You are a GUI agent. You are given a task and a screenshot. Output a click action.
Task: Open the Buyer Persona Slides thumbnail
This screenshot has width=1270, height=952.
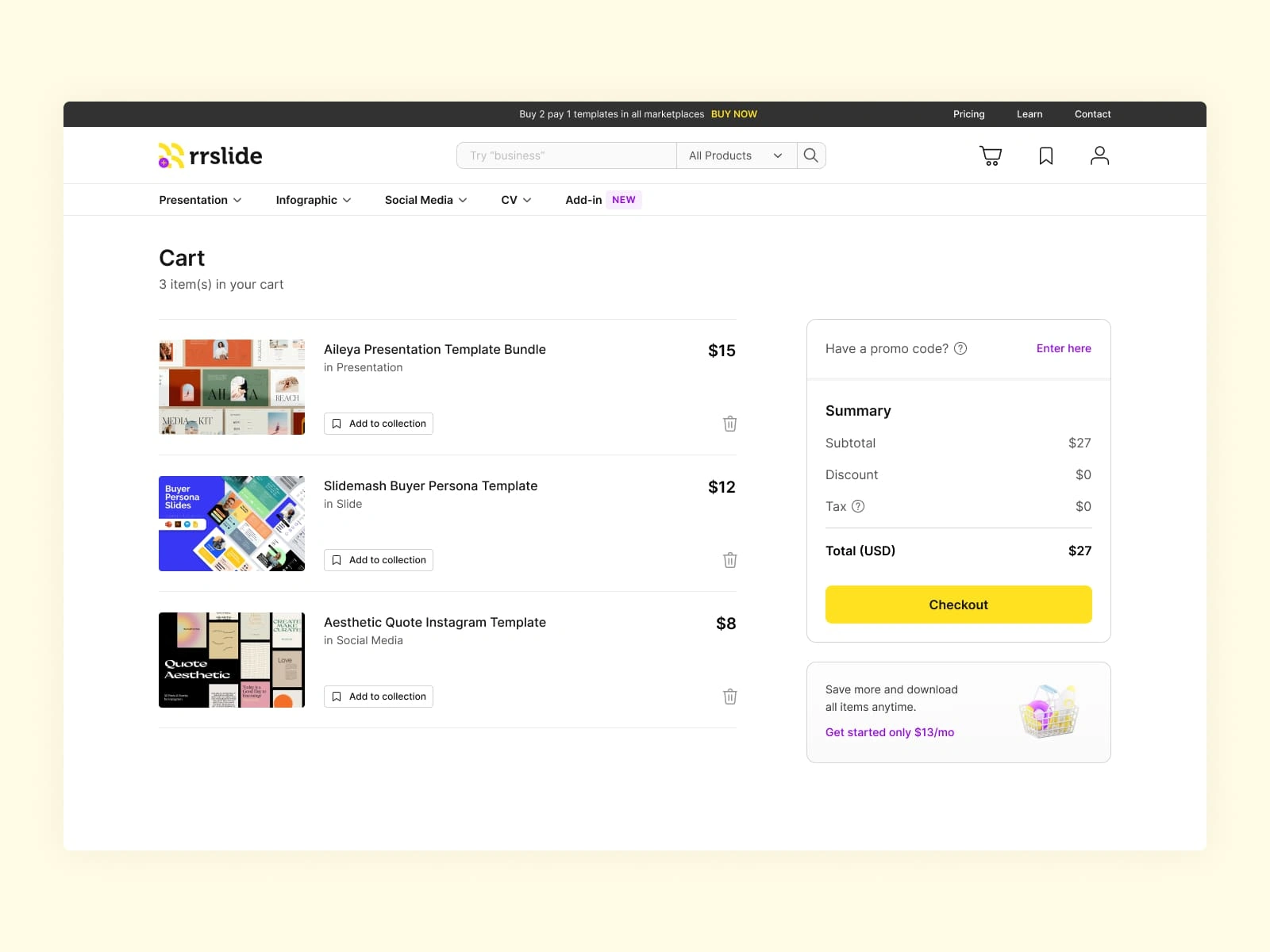232,524
